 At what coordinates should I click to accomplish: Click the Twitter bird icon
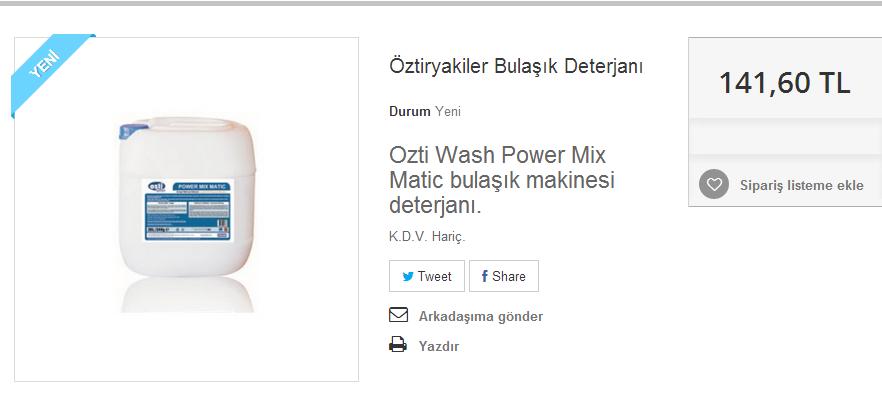[x=408, y=276]
